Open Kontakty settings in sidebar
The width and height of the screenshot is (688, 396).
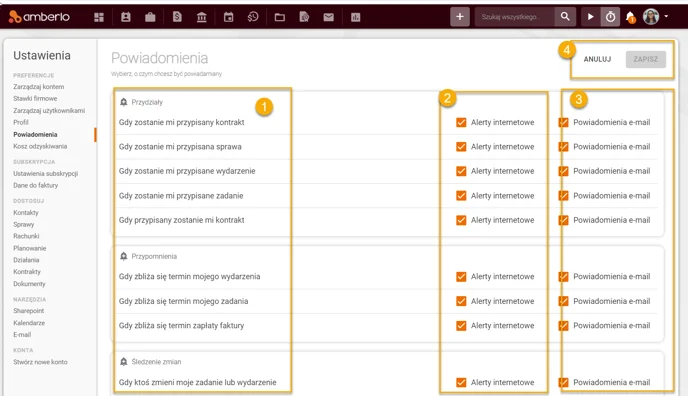(x=26, y=213)
